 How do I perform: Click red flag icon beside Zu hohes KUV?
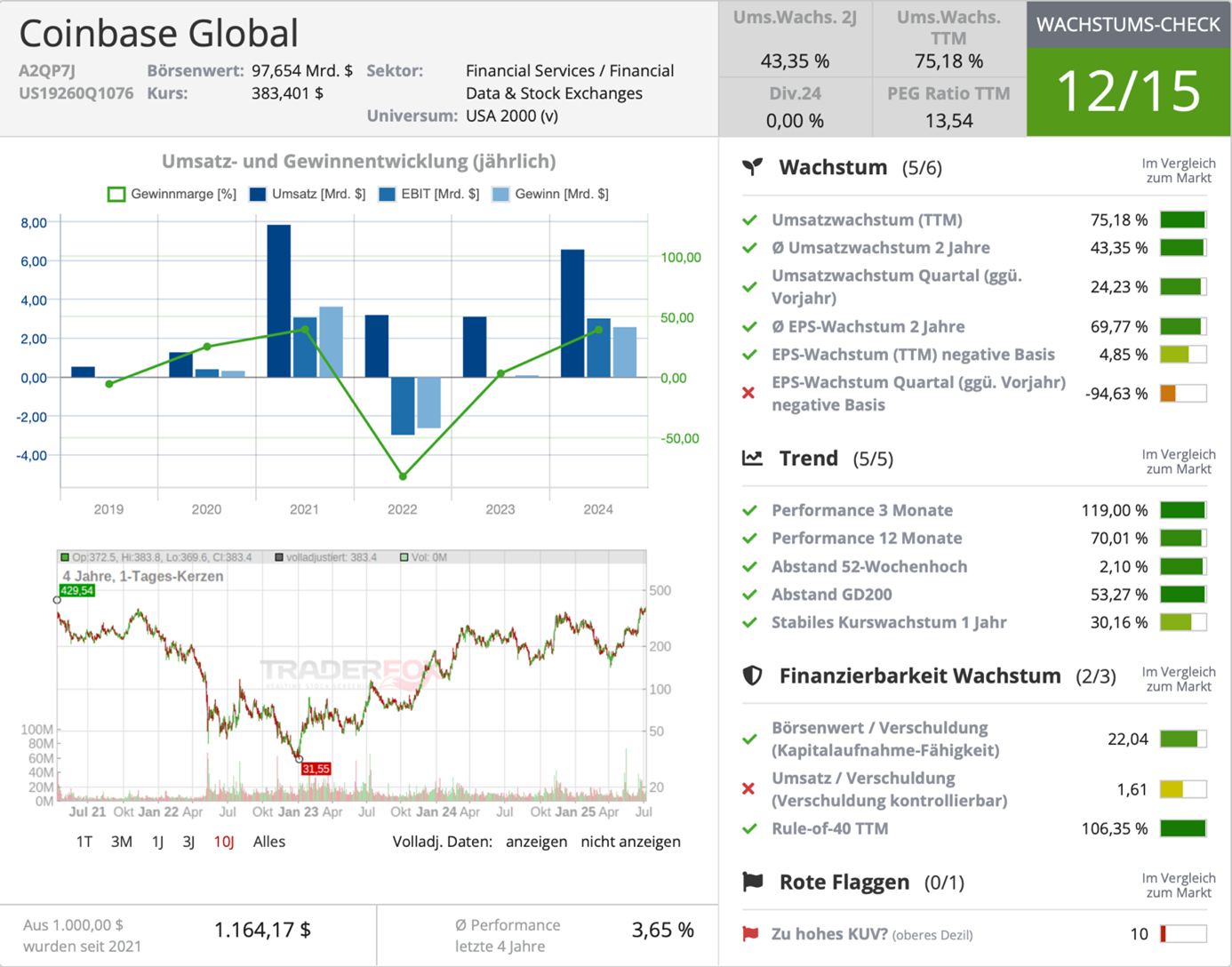[750, 933]
